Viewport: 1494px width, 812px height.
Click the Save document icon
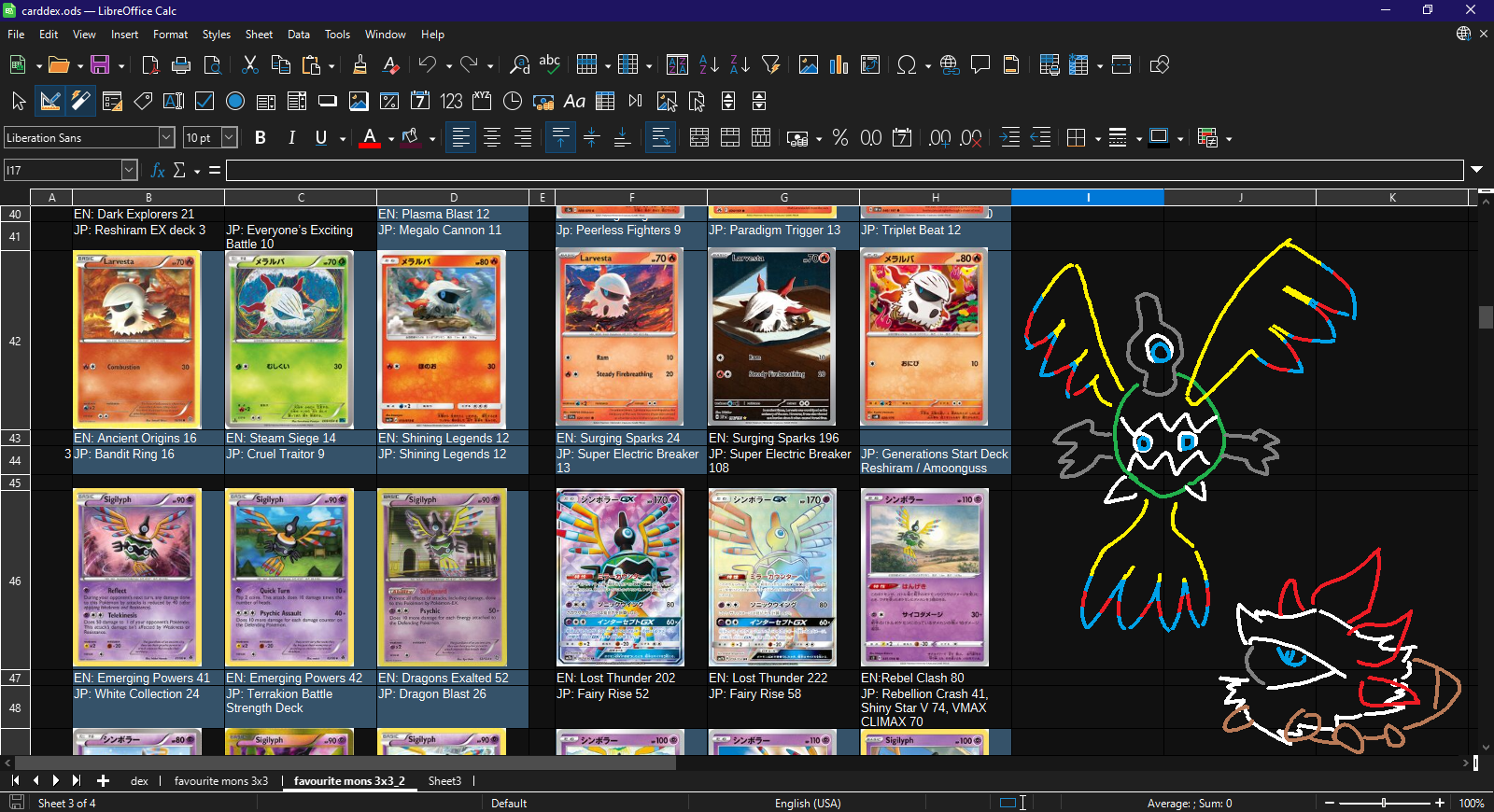click(x=100, y=64)
